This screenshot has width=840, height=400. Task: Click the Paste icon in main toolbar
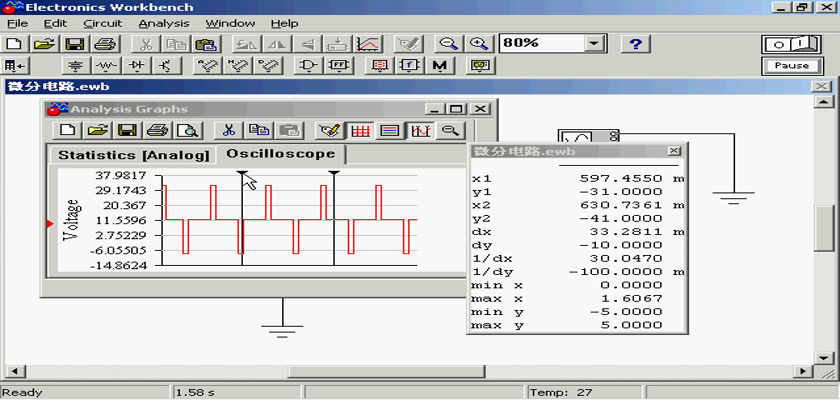click(x=205, y=44)
